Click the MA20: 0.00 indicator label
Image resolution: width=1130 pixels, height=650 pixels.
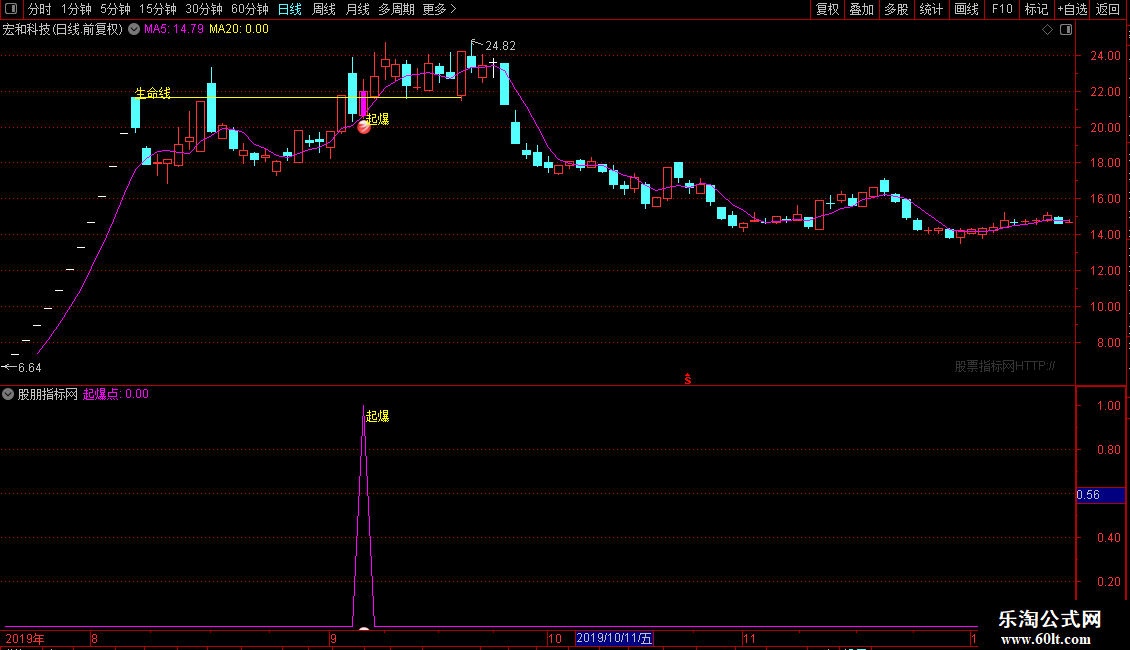pos(239,29)
